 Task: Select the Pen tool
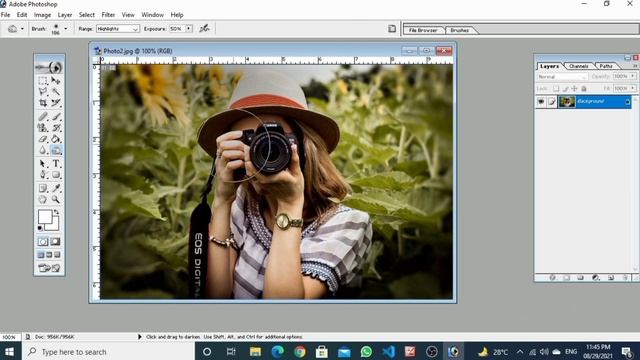pyautogui.click(x=42, y=175)
